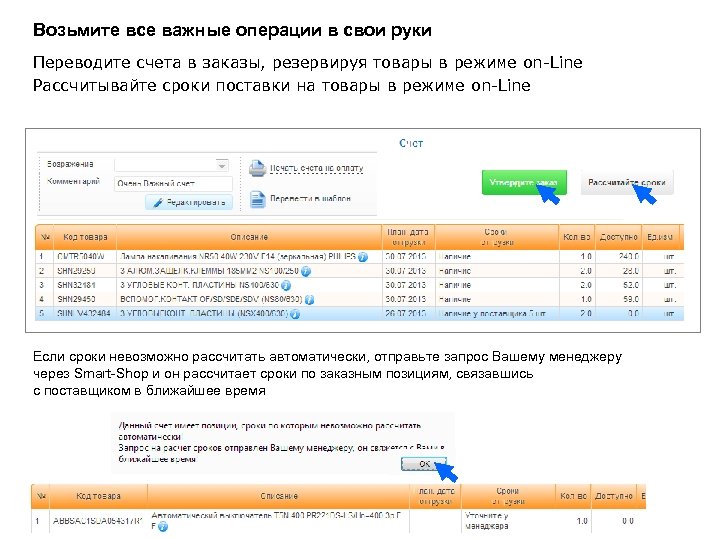Open info icon in highlighted row 5
The width and height of the screenshot is (720, 540).
click(295, 314)
